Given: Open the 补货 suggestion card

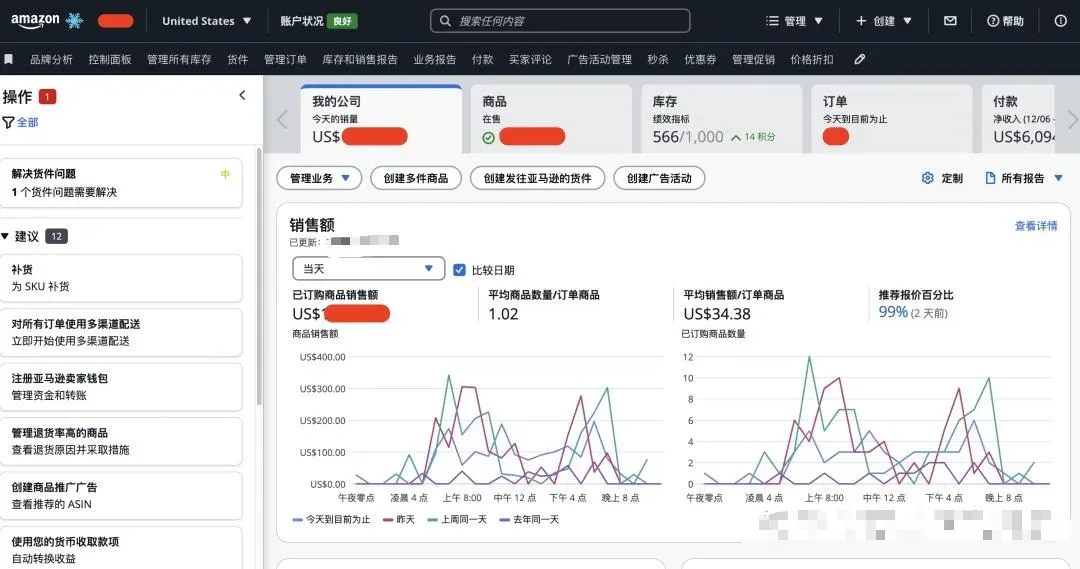Looking at the screenshot, I should [121, 278].
